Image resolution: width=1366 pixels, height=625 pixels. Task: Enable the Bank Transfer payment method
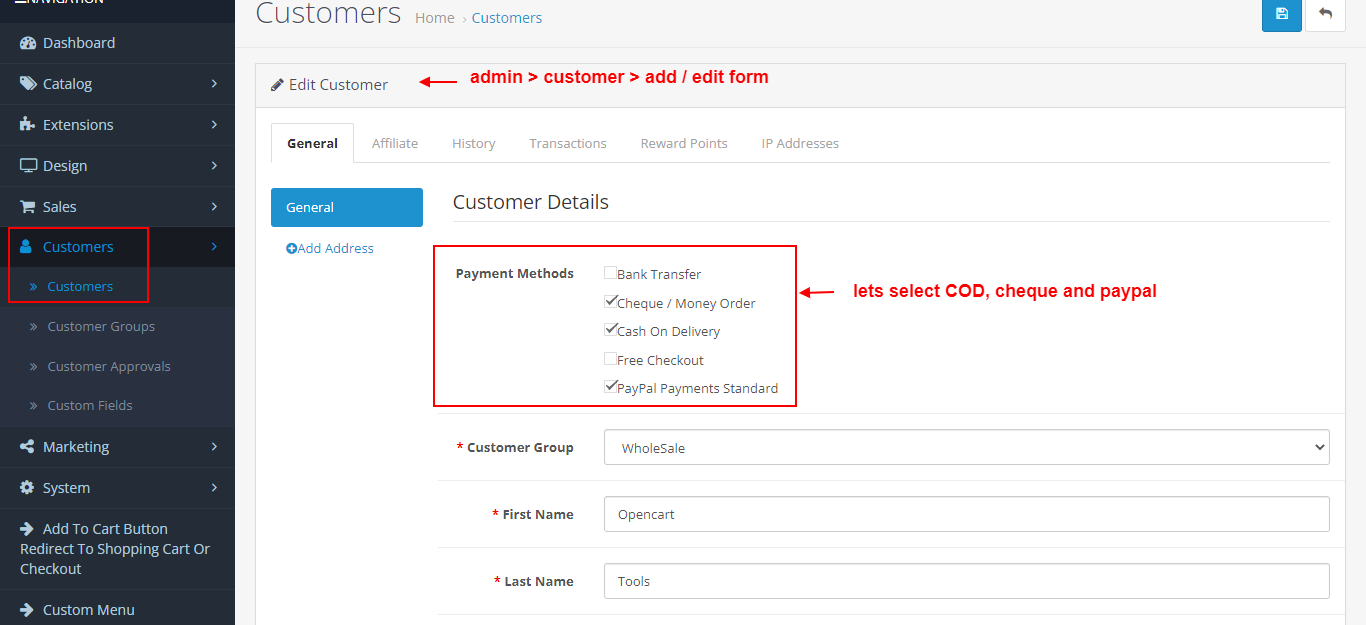(x=610, y=271)
